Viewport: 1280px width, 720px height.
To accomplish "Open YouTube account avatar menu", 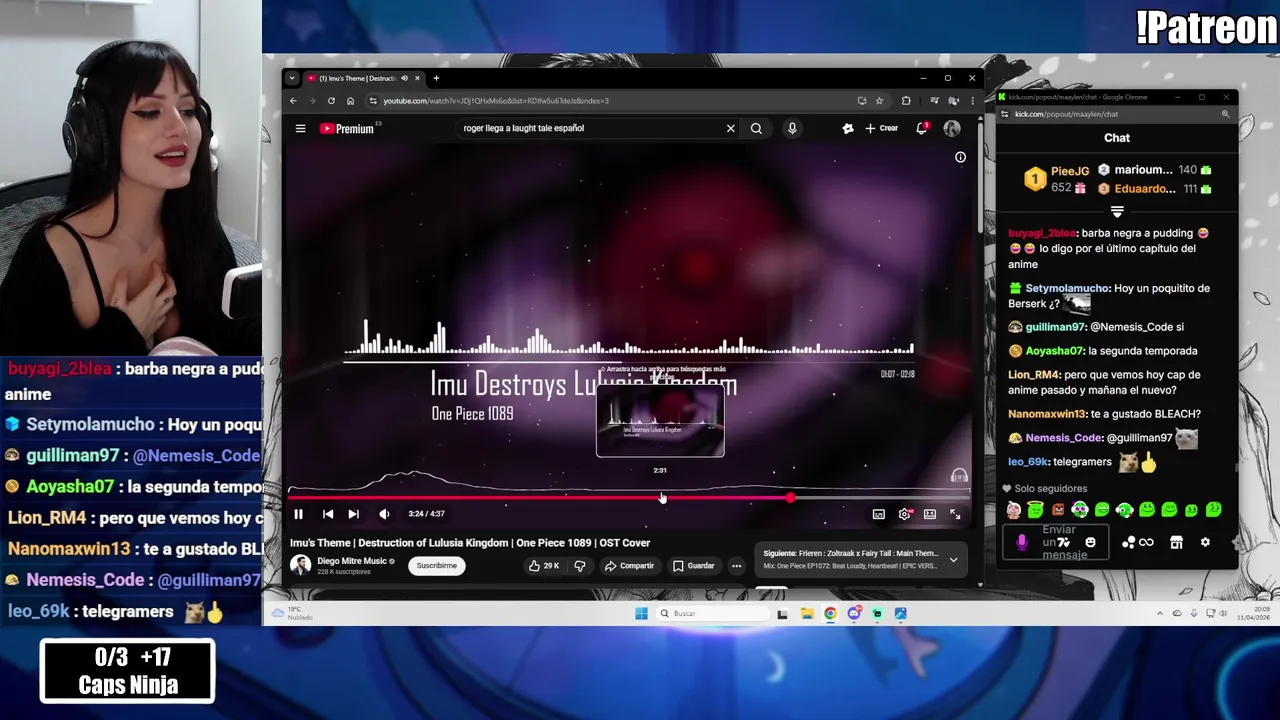I will coord(952,128).
